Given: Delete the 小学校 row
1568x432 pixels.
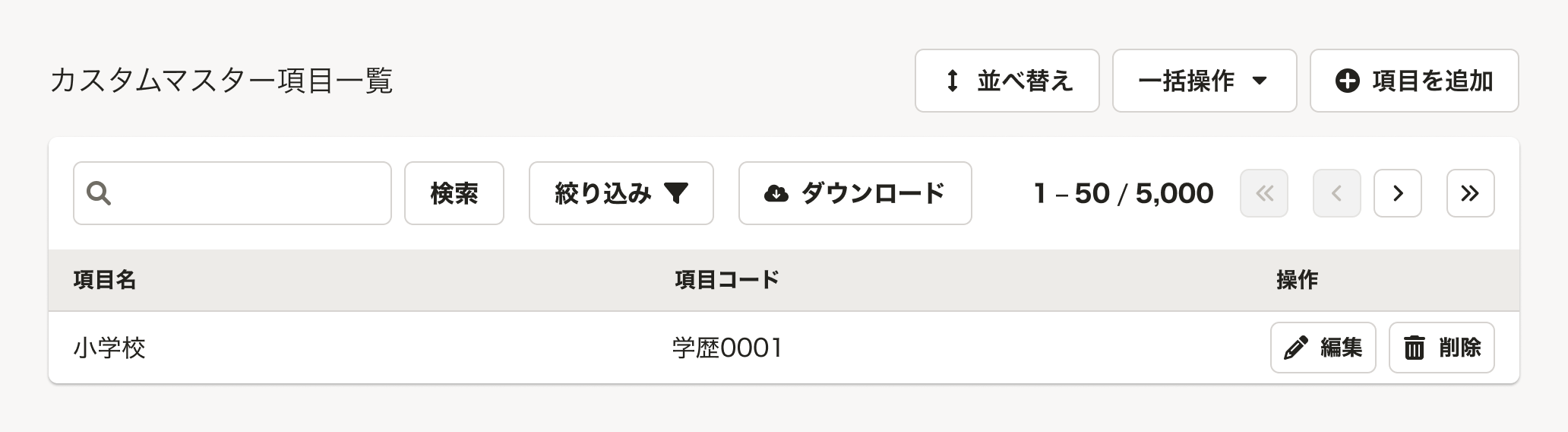Looking at the screenshot, I should pyautogui.click(x=1441, y=348).
